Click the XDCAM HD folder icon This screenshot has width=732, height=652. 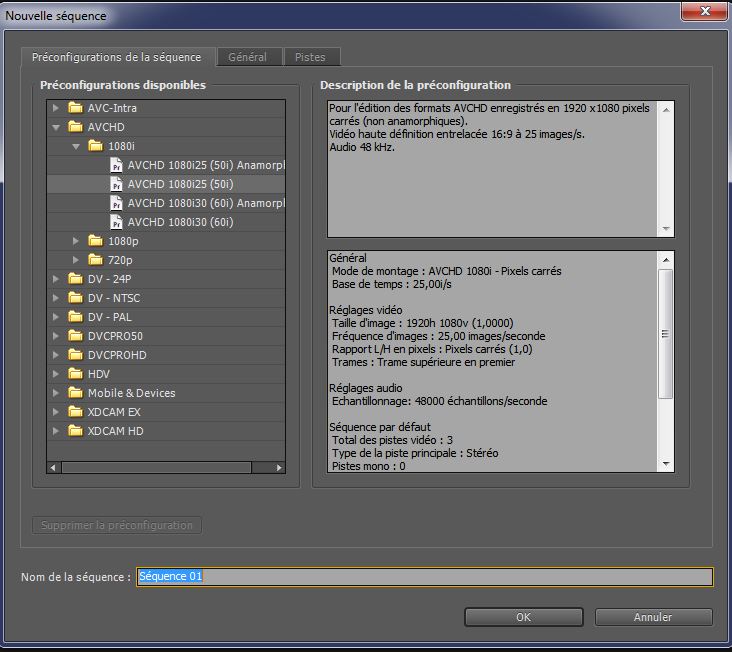(x=75, y=431)
